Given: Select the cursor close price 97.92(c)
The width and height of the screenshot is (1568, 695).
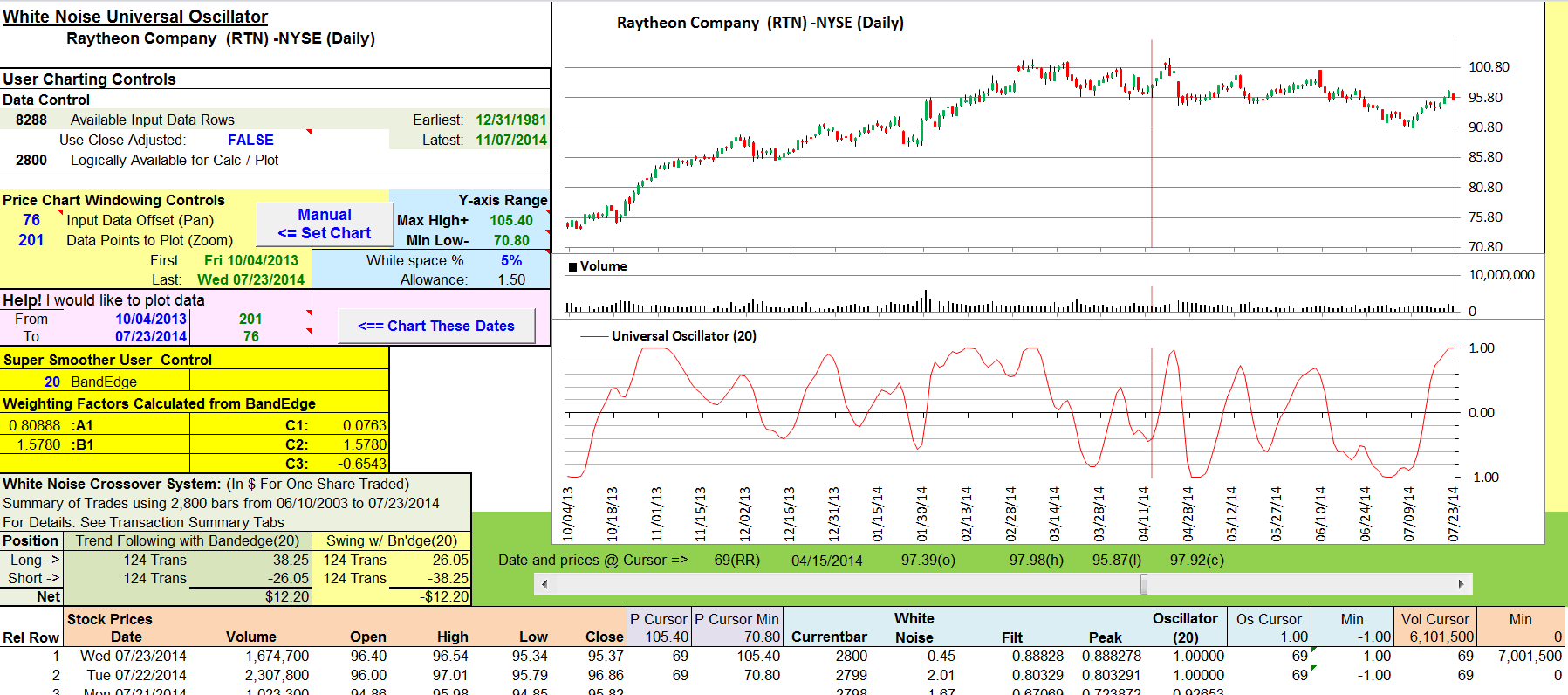Looking at the screenshot, I should tap(1196, 560).
